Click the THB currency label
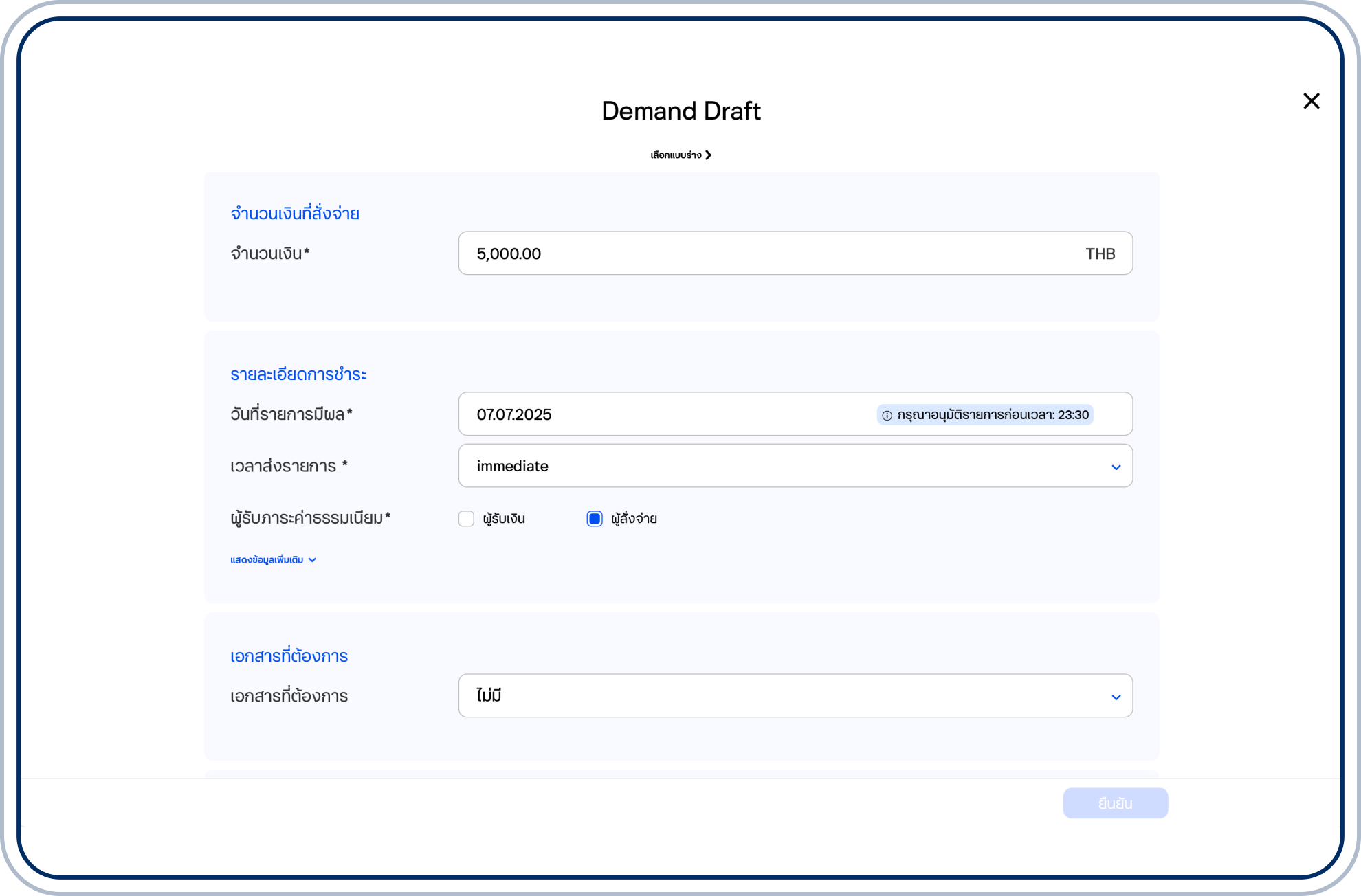Viewport: 1361px width, 896px height. 1100,254
